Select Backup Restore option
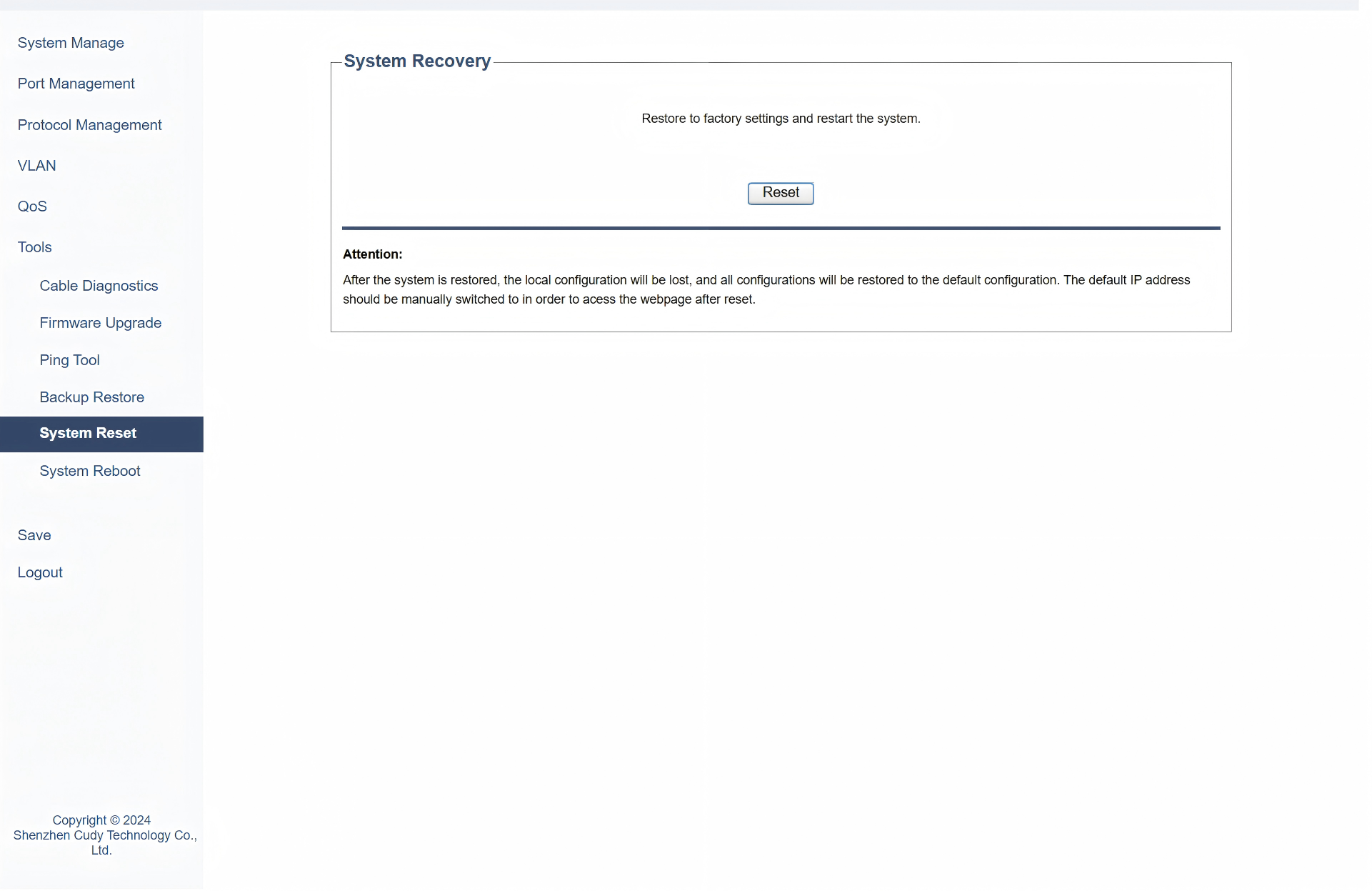The height and width of the screenshot is (891, 1372). (91, 397)
